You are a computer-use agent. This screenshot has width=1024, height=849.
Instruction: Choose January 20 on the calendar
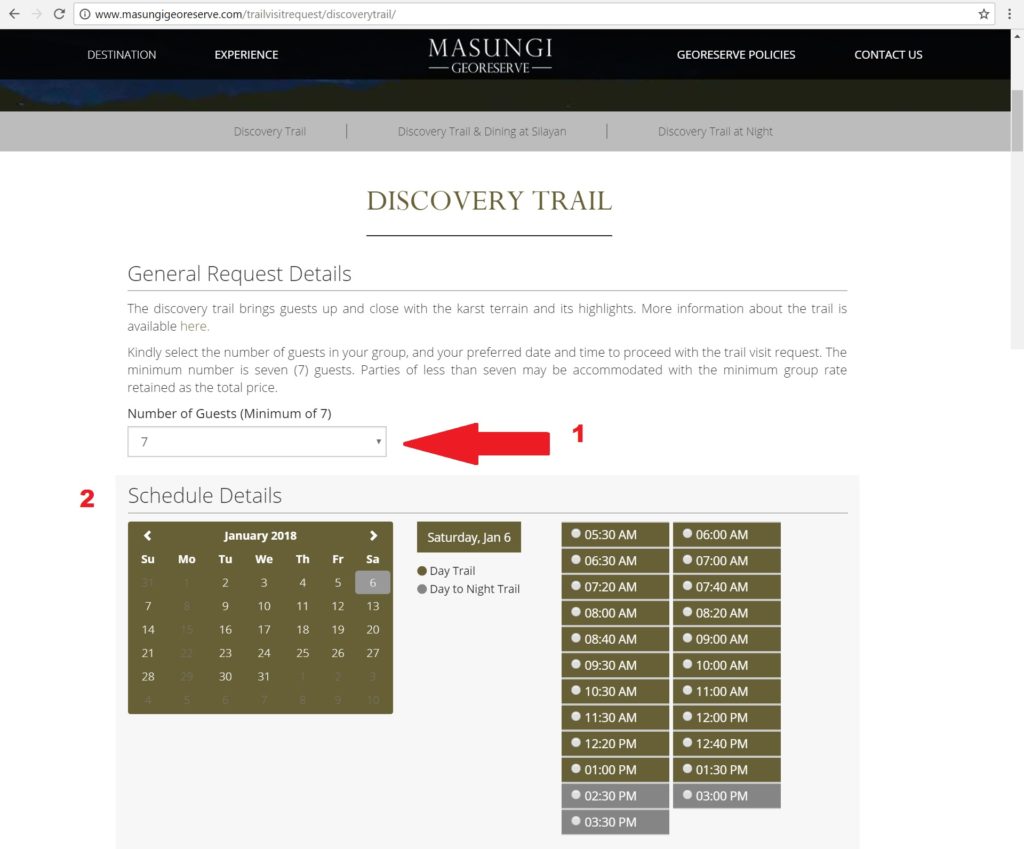[373, 630]
